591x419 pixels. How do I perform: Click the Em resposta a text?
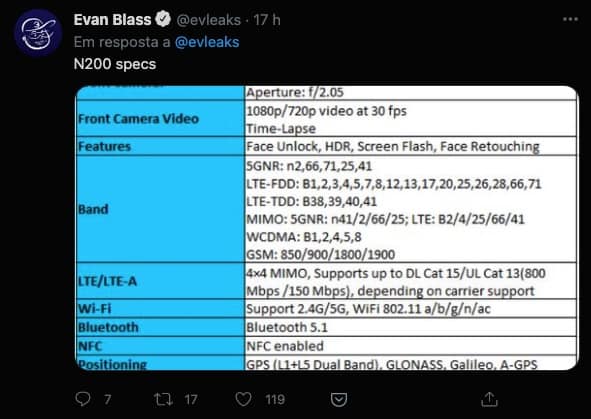coord(122,42)
